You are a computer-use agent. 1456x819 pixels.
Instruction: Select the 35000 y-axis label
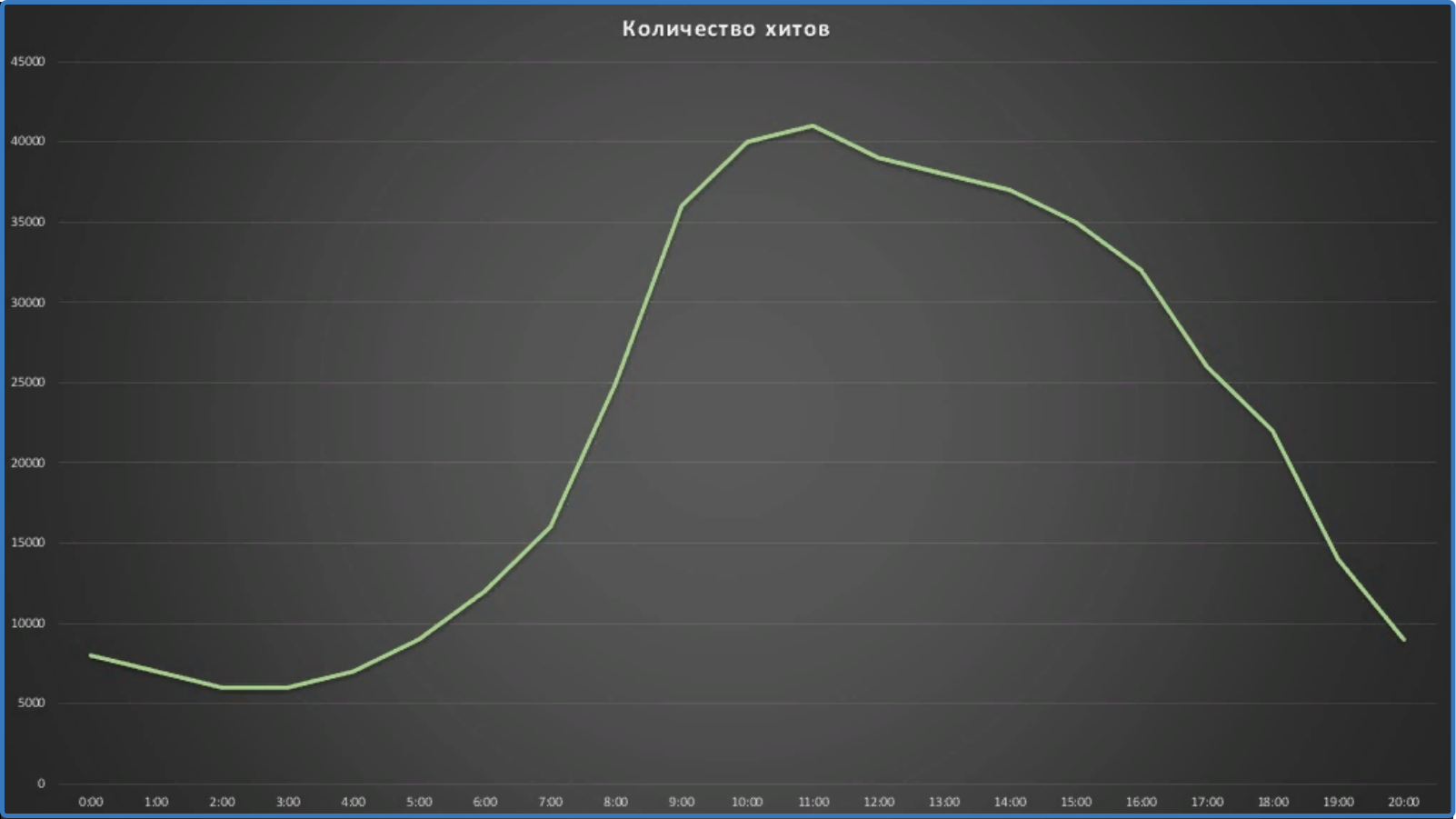[28, 222]
